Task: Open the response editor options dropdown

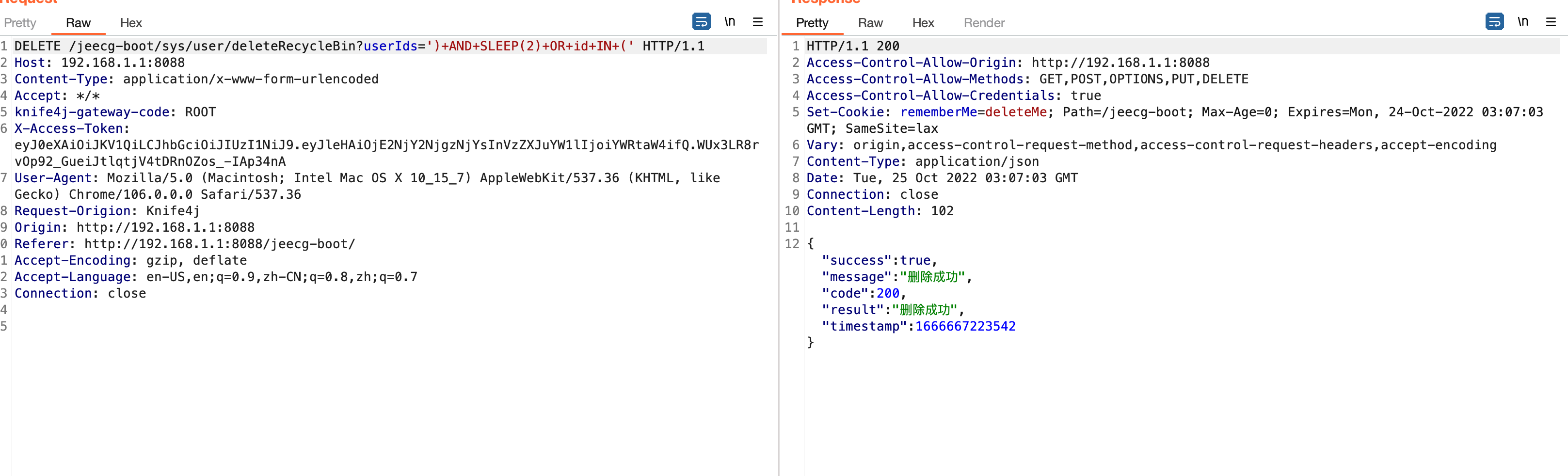Action: point(1552,21)
